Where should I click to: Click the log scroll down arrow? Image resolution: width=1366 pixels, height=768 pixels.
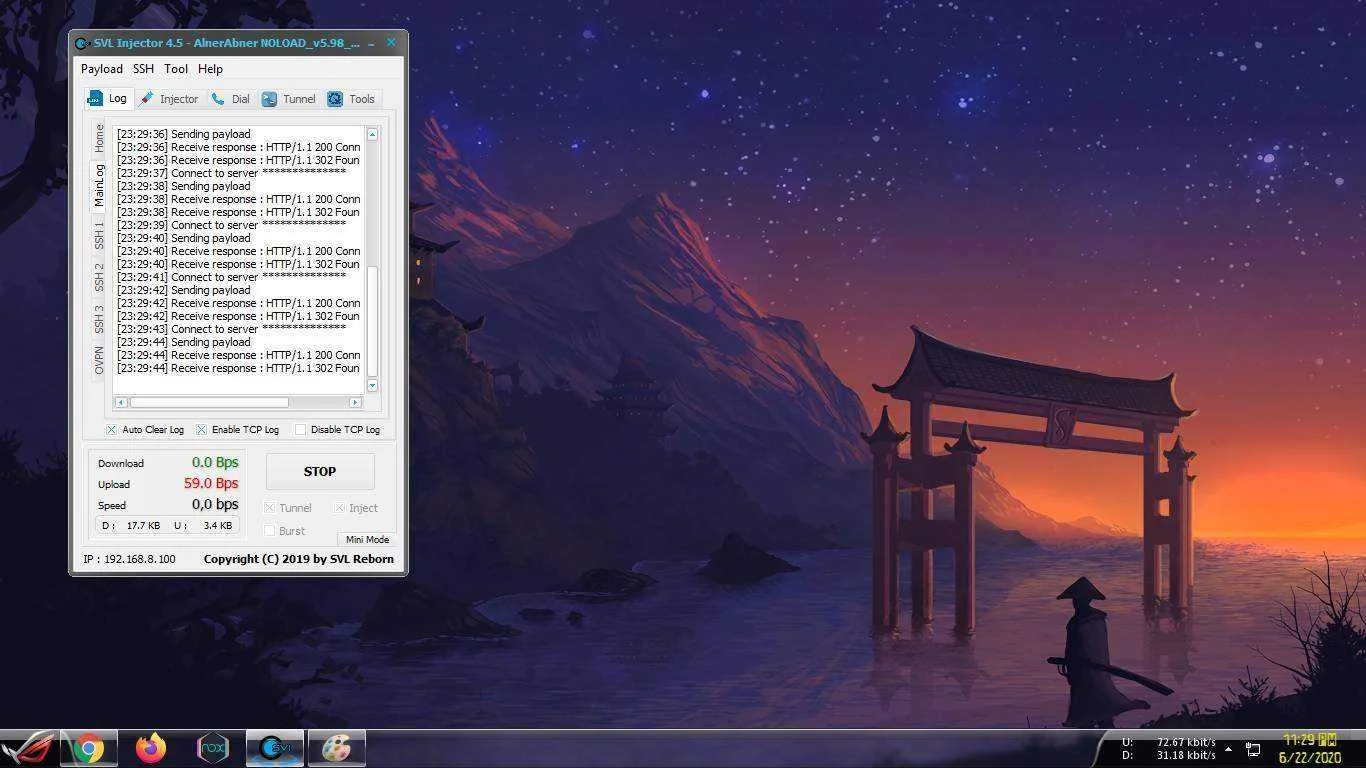click(372, 385)
